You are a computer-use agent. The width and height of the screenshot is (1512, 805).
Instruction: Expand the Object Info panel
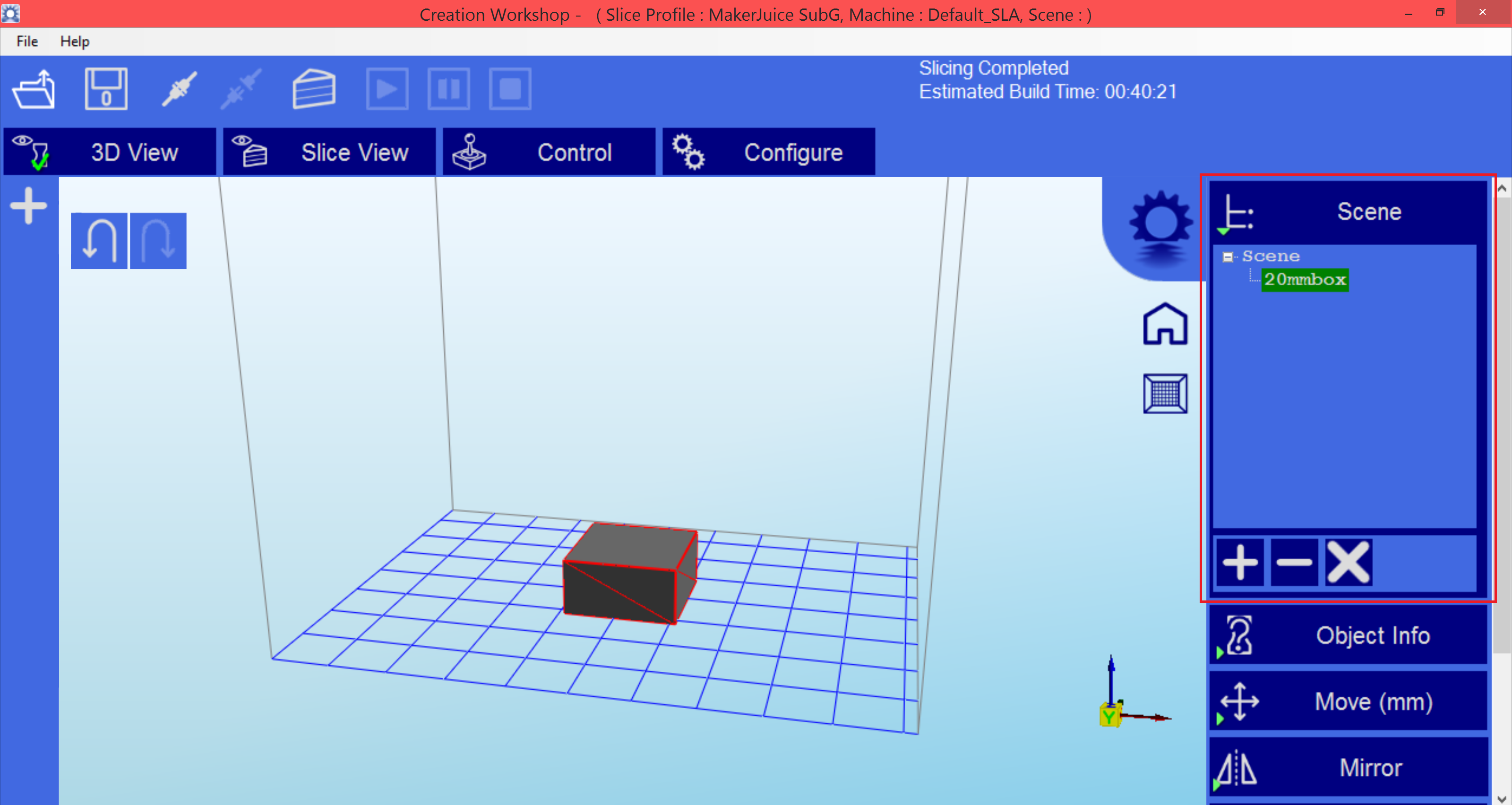point(1348,635)
